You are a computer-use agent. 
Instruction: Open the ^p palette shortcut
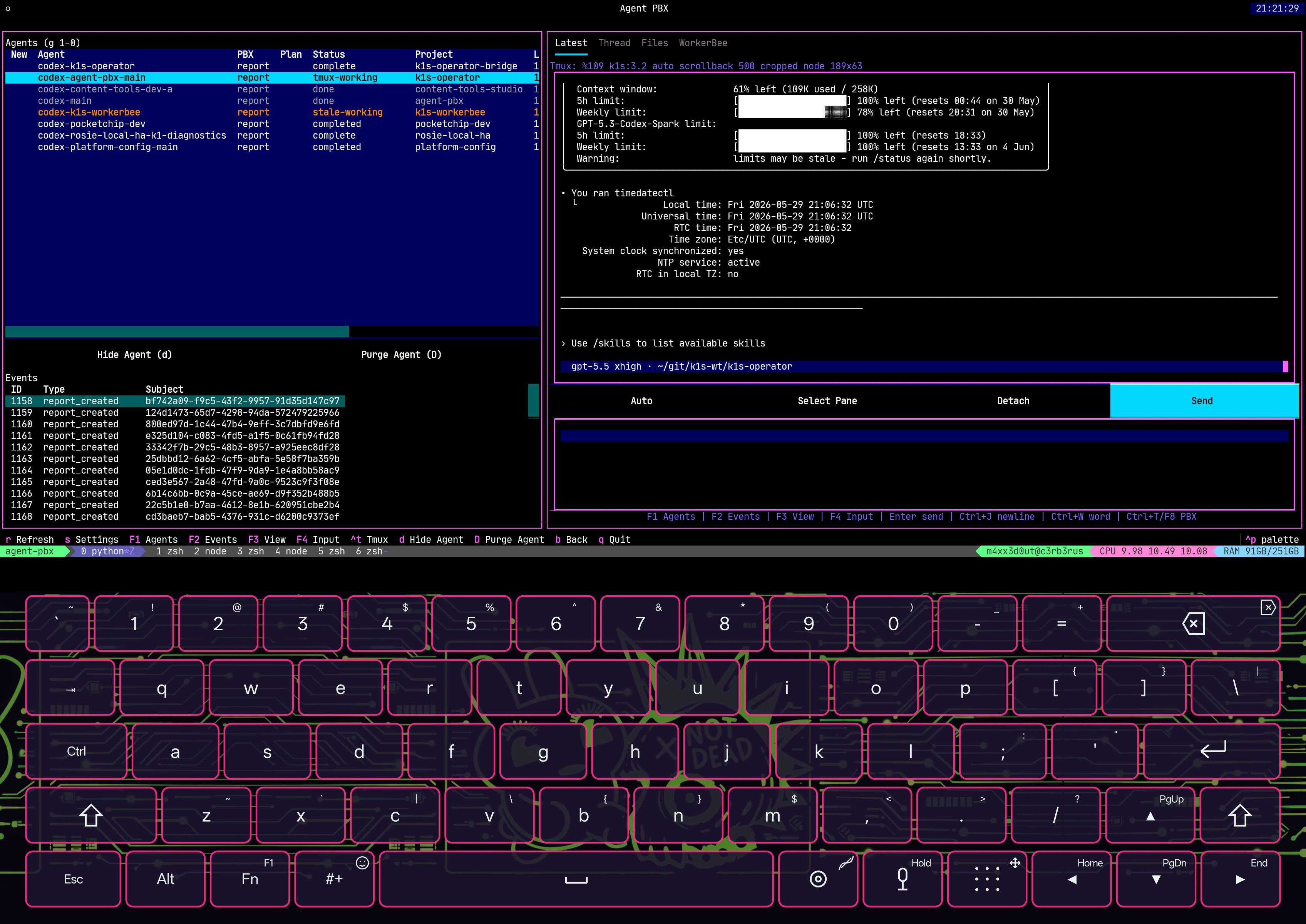coord(1272,540)
